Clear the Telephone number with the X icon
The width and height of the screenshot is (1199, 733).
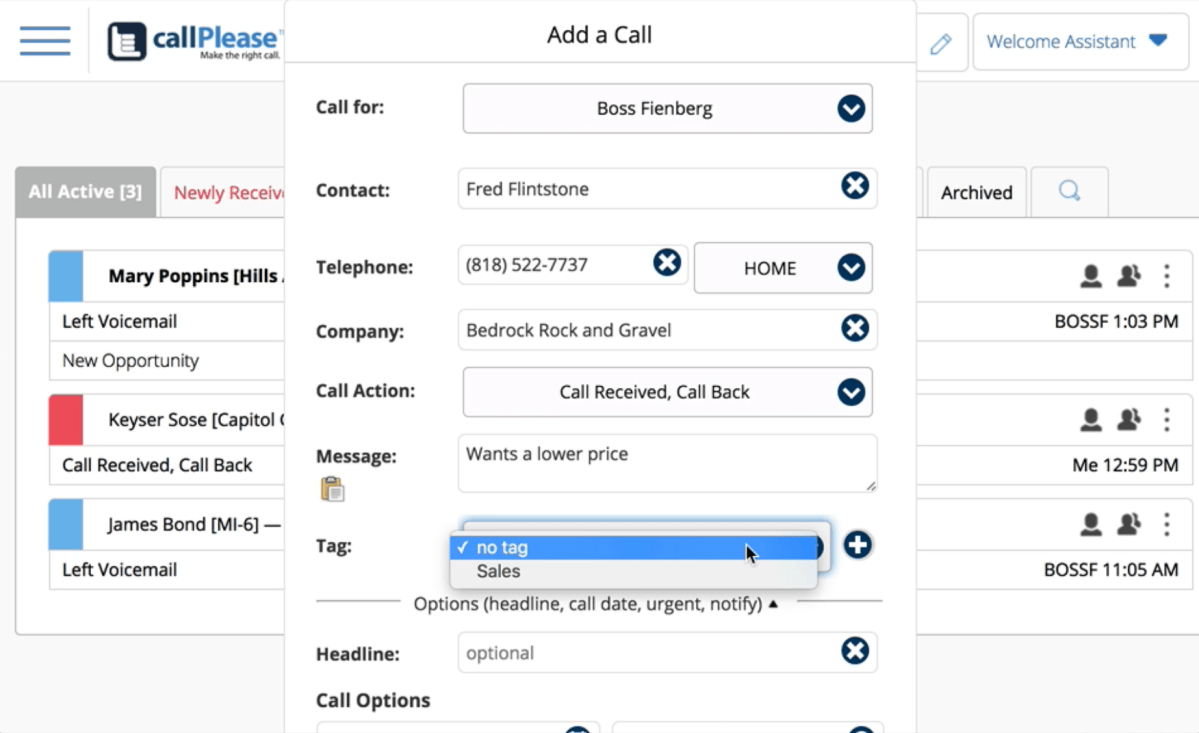[667, 263]
